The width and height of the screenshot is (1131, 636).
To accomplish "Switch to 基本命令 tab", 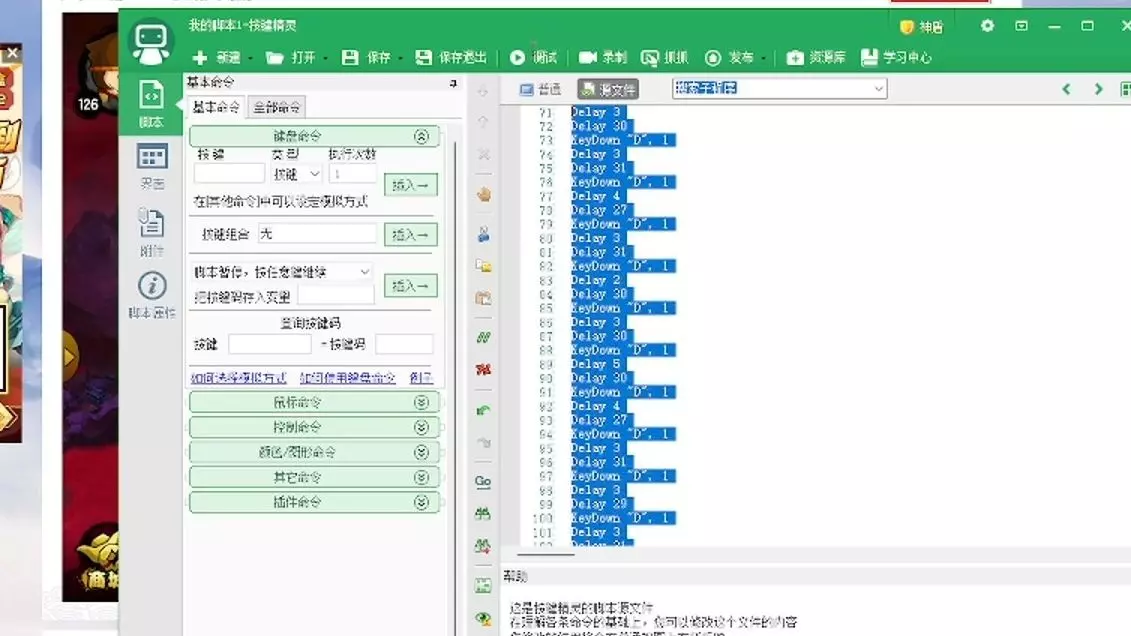I will [216, 107].
